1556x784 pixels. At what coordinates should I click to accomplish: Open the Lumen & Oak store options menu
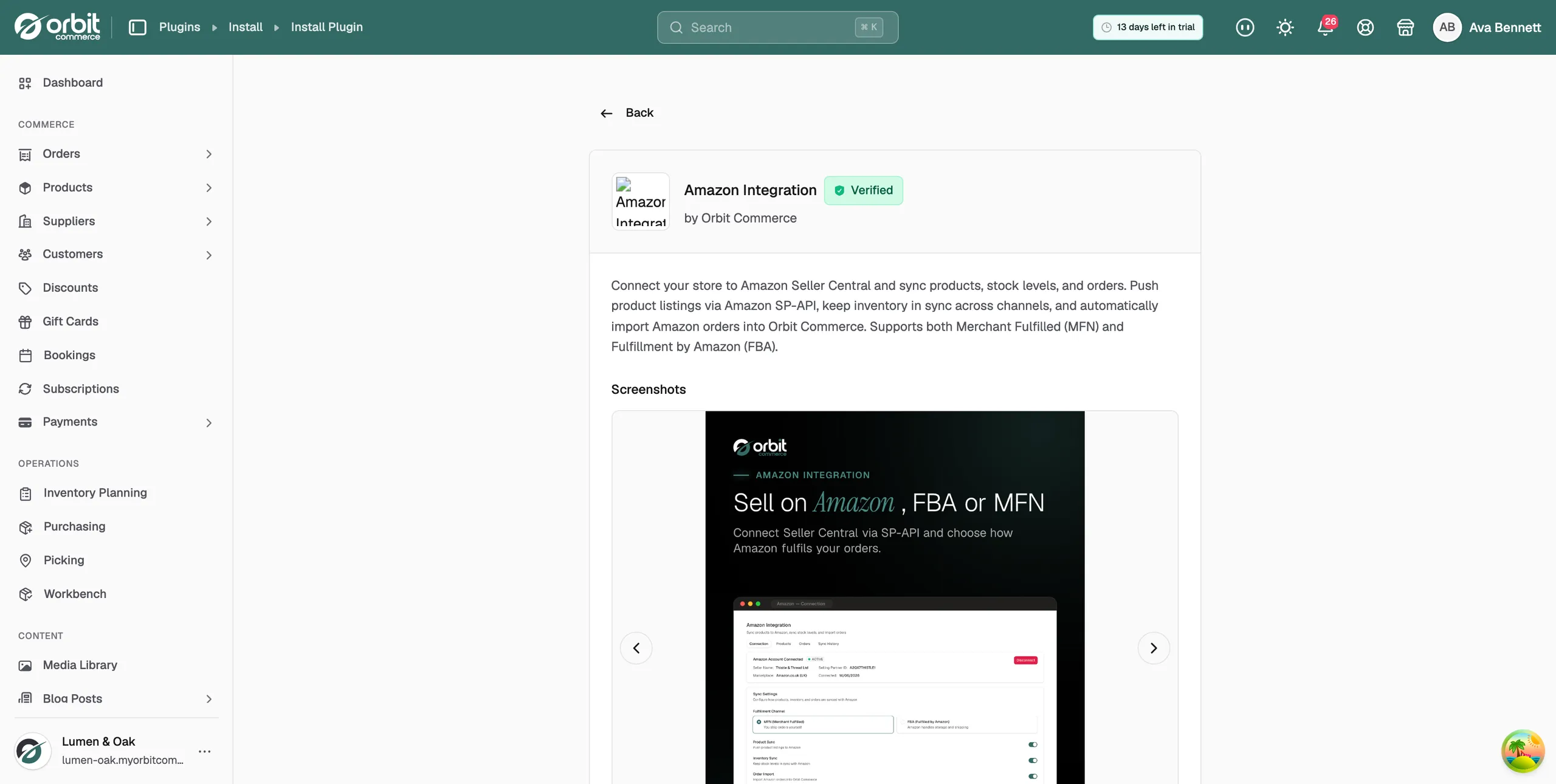coord(205,751)
